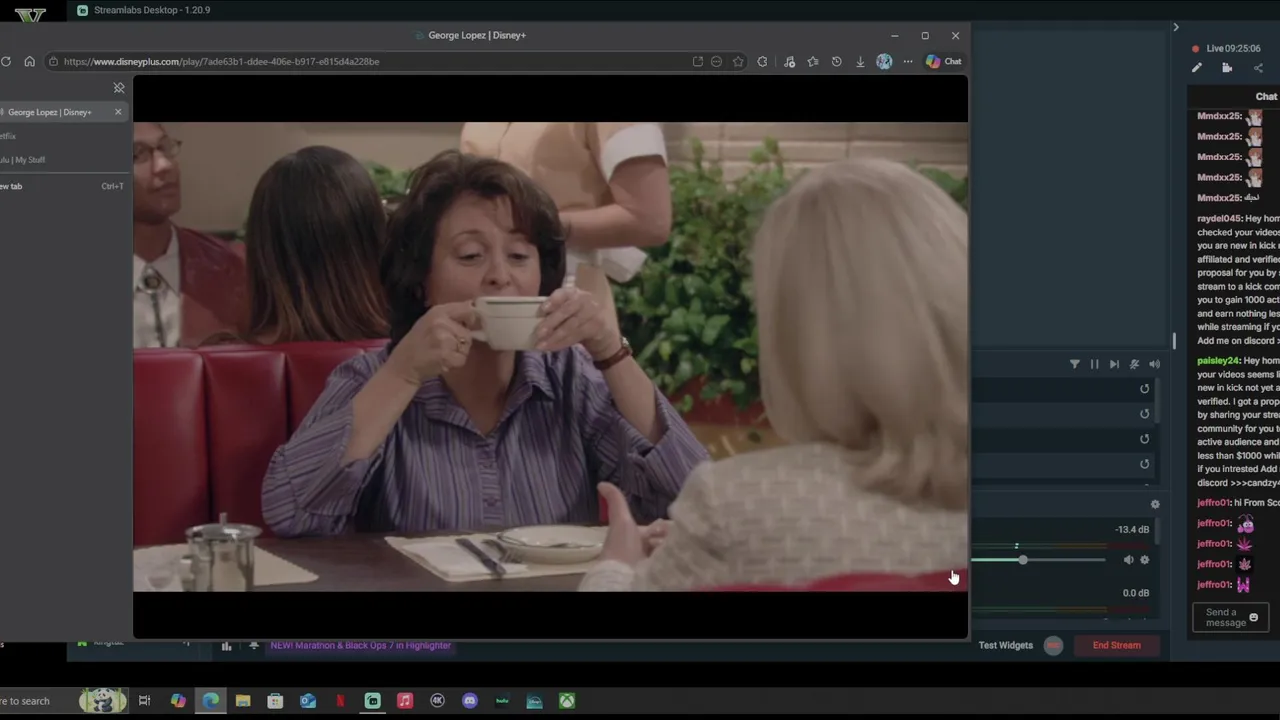Image resolution: width=1280 pixels, height=720 pixels.
Task: Add this page to favorites star
Action: (x=738, y=61)
